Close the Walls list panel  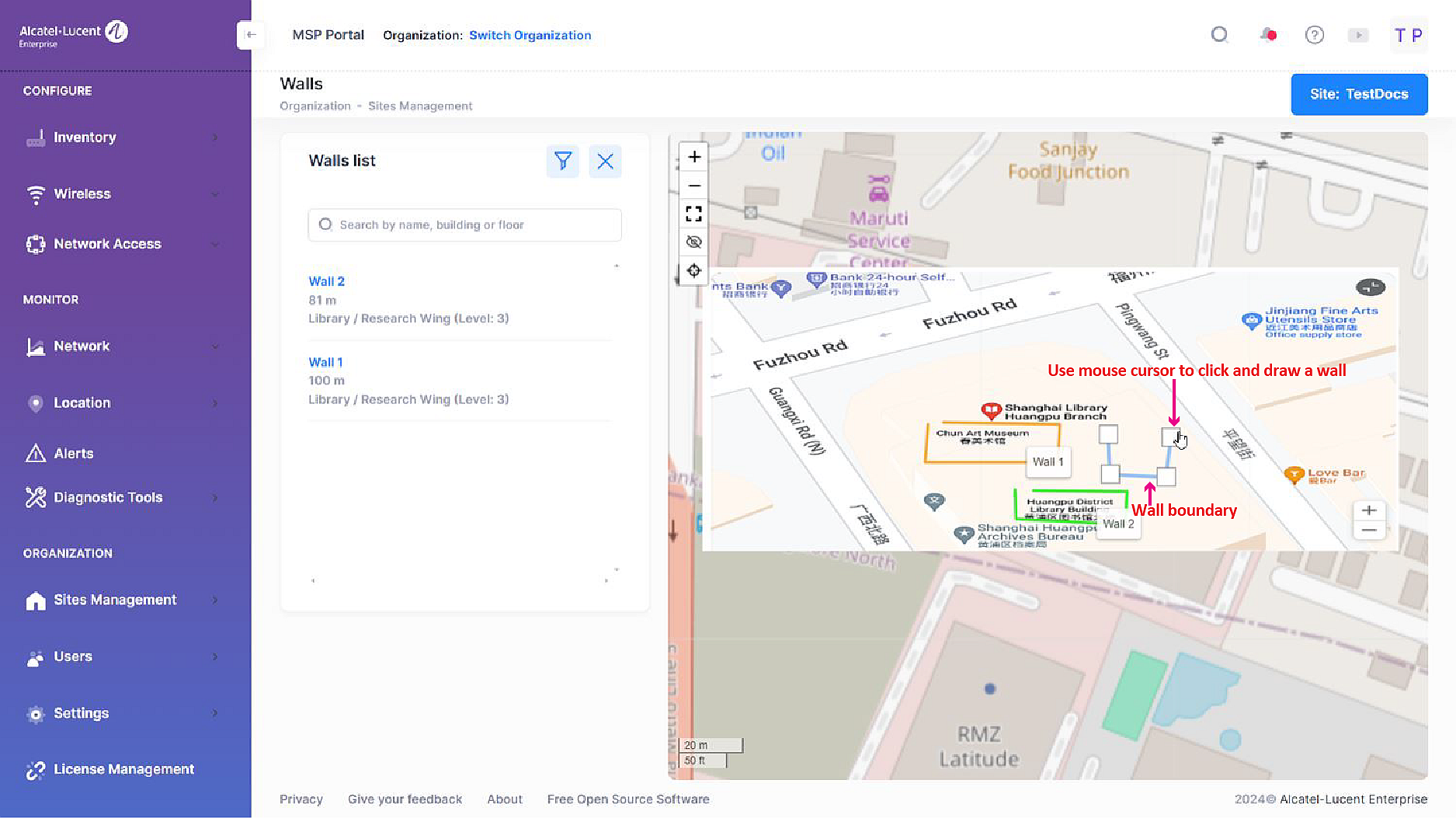(605, 162)
